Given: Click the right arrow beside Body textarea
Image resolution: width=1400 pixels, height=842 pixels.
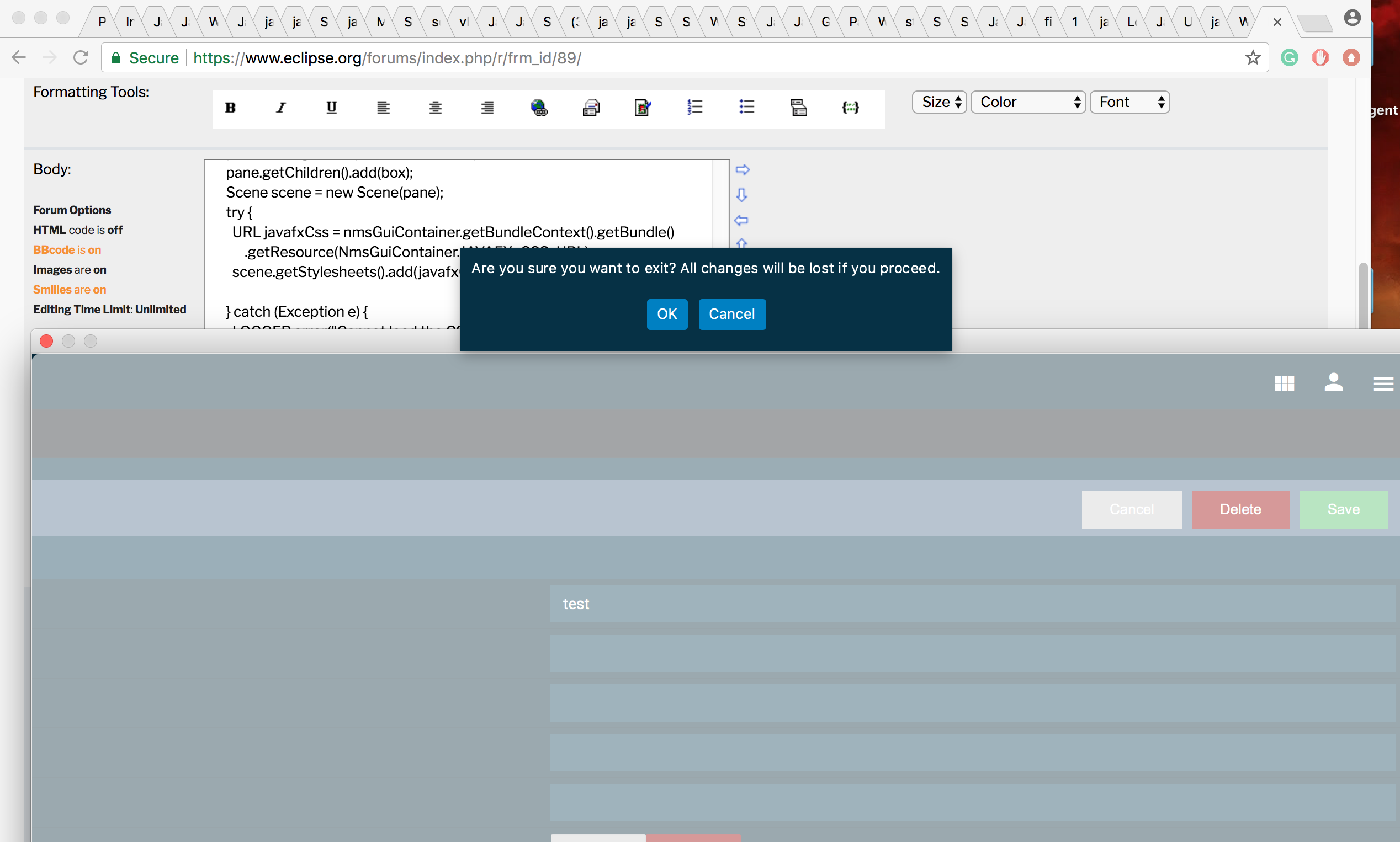Looking at the screenshot, I should pyautogui.click(x=743, y=169).
